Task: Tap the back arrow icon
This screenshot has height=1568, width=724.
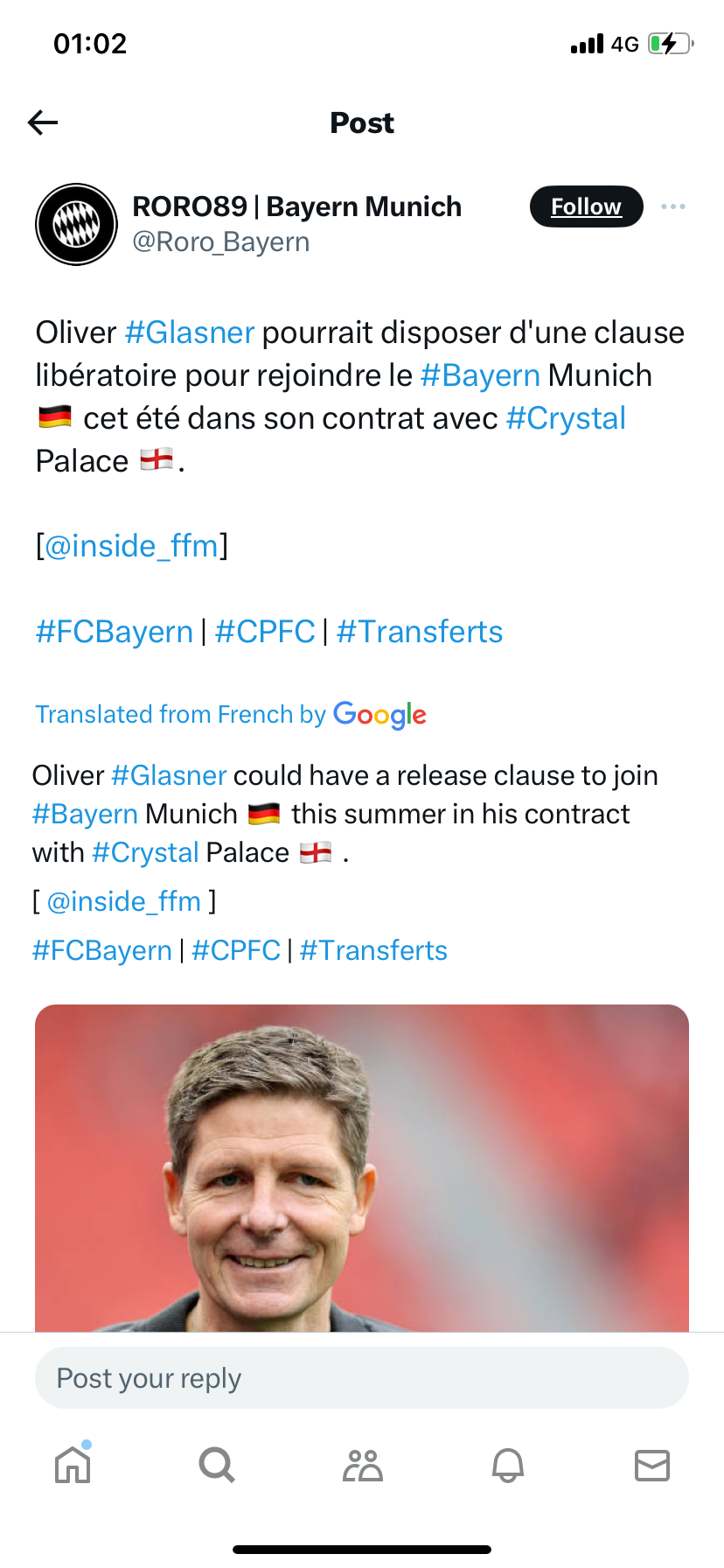Action: pos(43,122)
